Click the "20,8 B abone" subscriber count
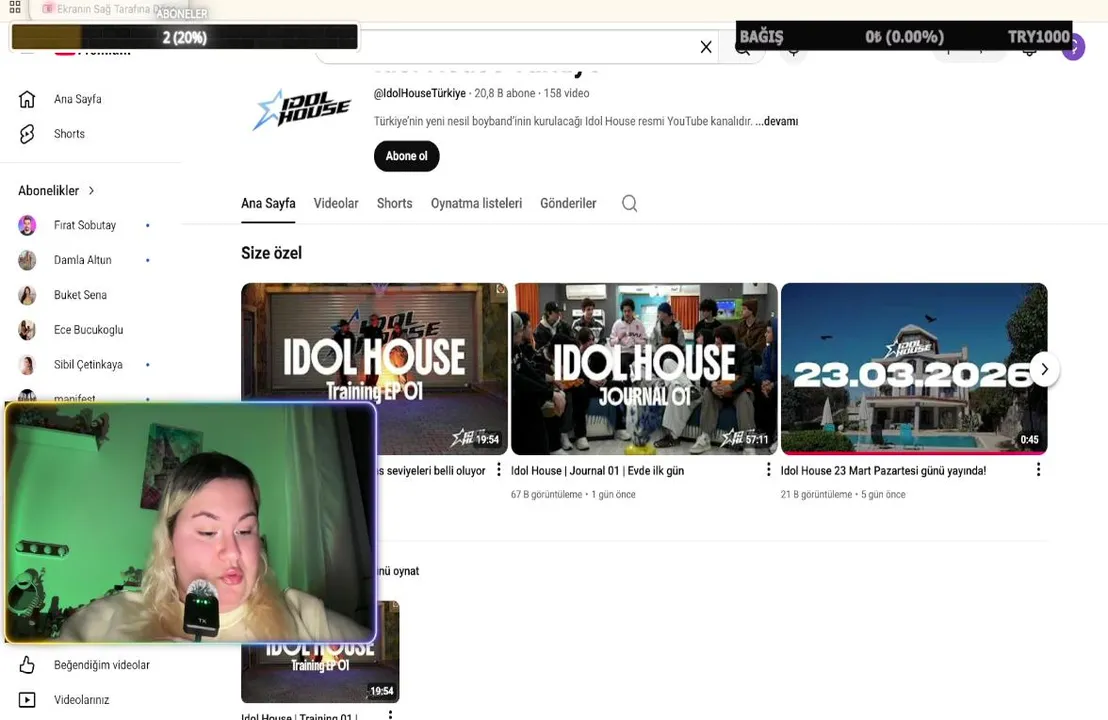1108x720 pixels. (505, 93)
